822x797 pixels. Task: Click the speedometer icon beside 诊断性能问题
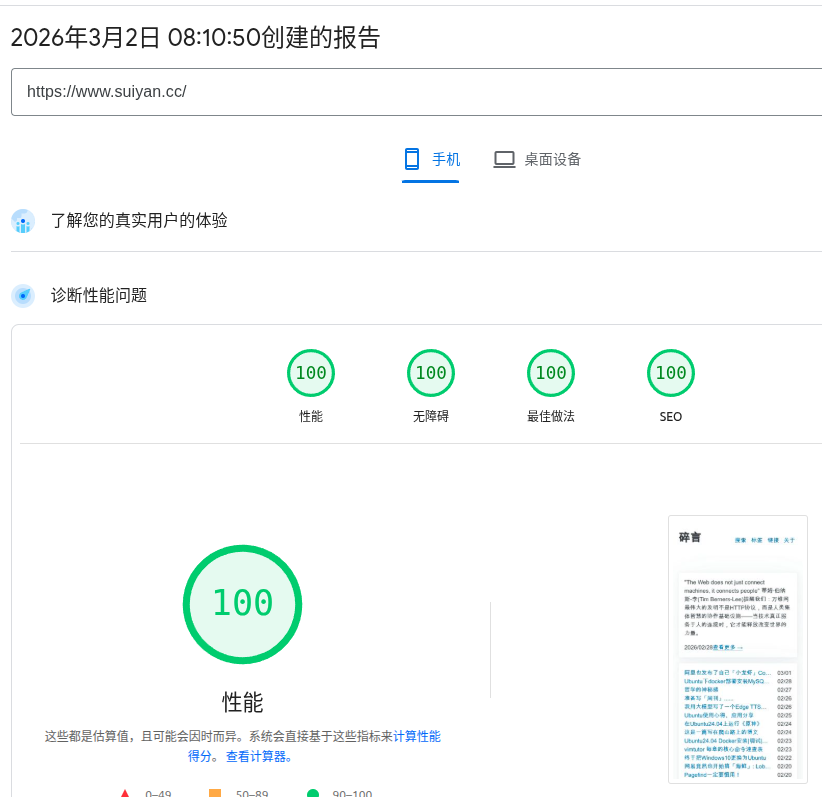point(22,296)
